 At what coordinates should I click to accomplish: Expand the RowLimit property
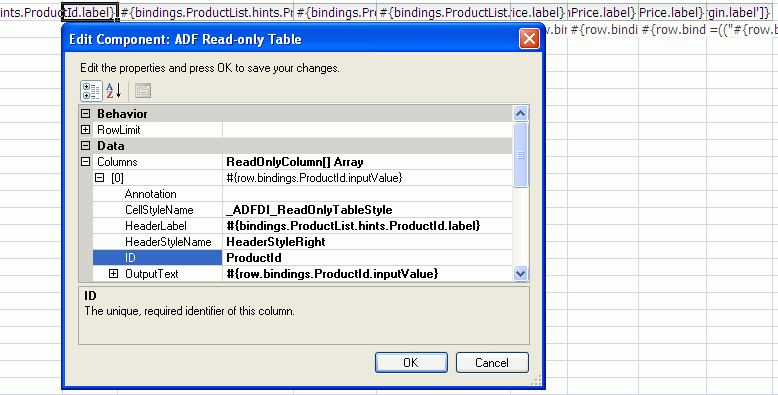pos(85,130)
